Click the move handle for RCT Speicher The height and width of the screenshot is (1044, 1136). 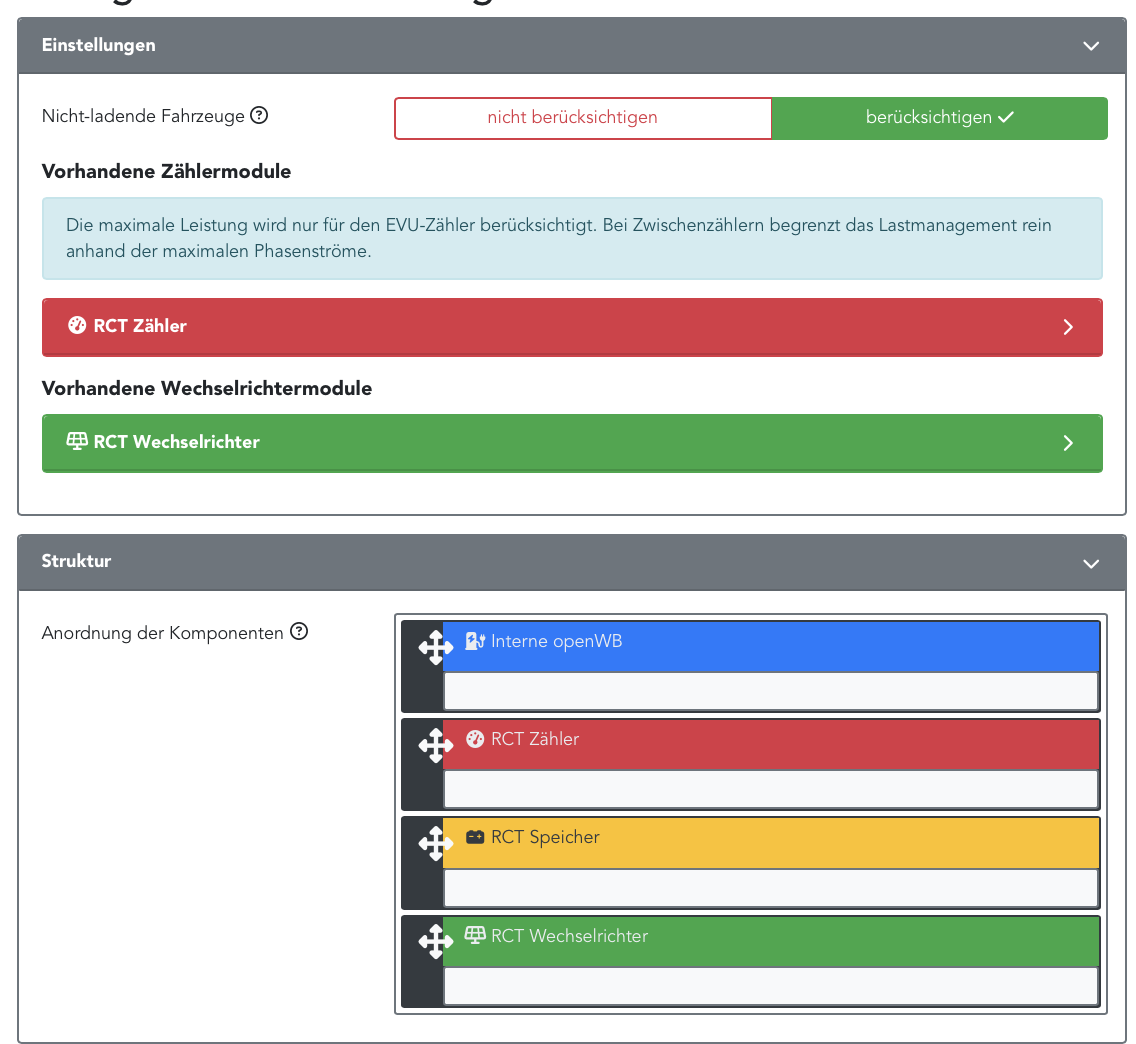[x=435, y=843]
